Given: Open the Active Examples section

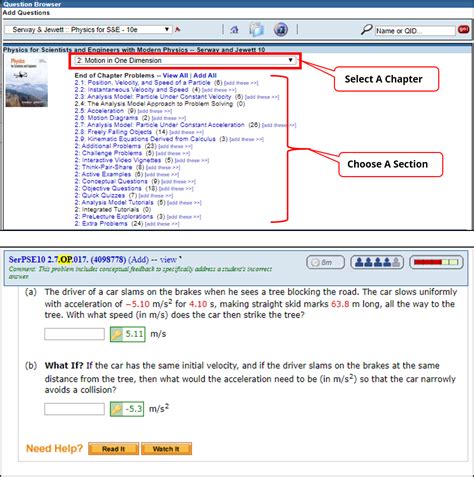Looking at the screenshot, I should coord(103,174).
